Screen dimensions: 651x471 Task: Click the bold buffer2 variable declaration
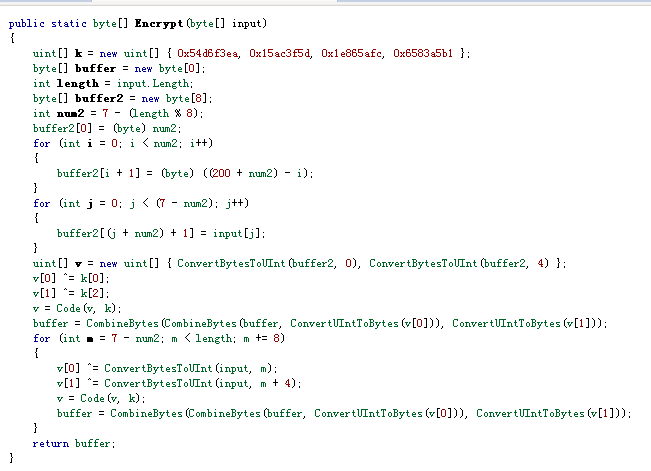[x=99, y=98]
